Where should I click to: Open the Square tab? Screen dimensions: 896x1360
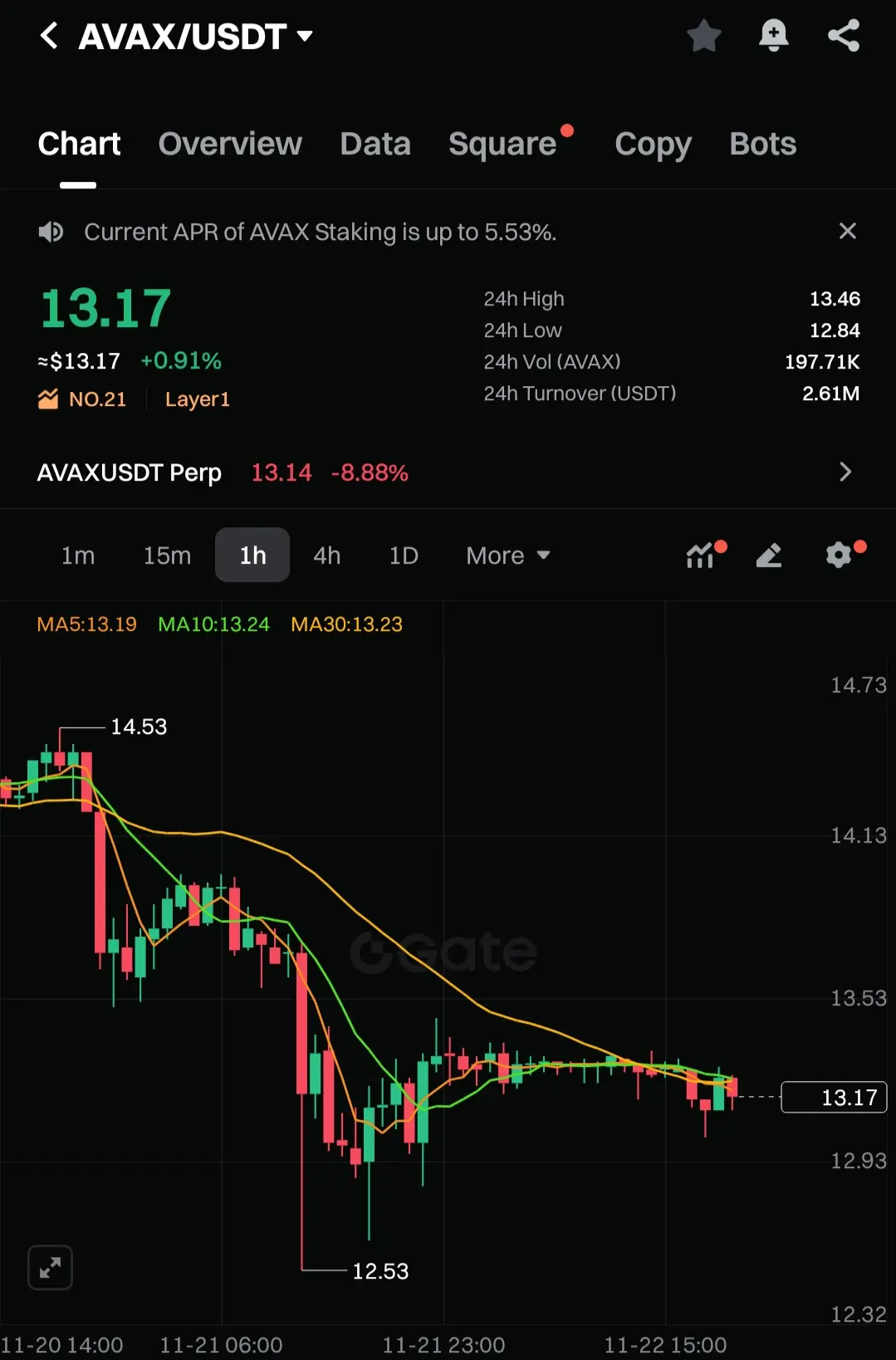click(x=502, y=144)
